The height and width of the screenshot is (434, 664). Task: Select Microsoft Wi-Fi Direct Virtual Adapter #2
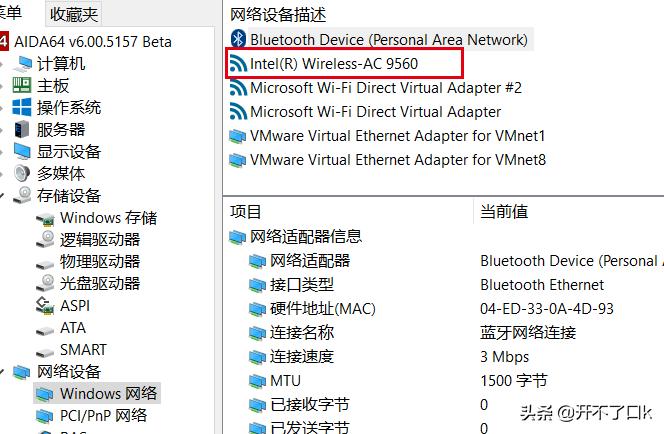tap(386, 88)
